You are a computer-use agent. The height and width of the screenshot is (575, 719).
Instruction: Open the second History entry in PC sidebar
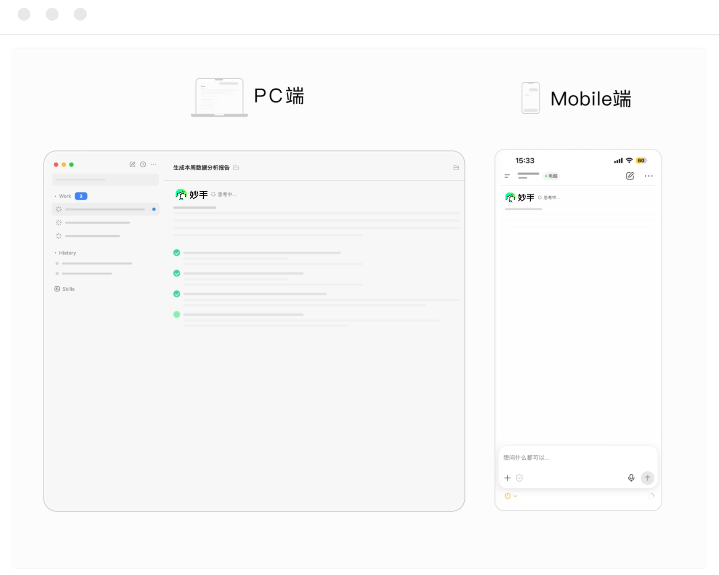point(84,274)
